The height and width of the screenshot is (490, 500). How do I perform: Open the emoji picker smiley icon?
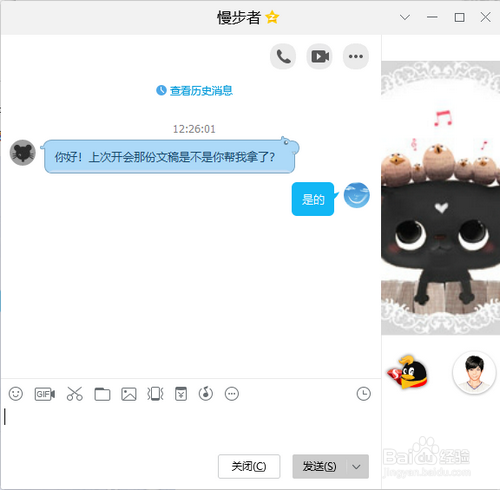point(16,394)
